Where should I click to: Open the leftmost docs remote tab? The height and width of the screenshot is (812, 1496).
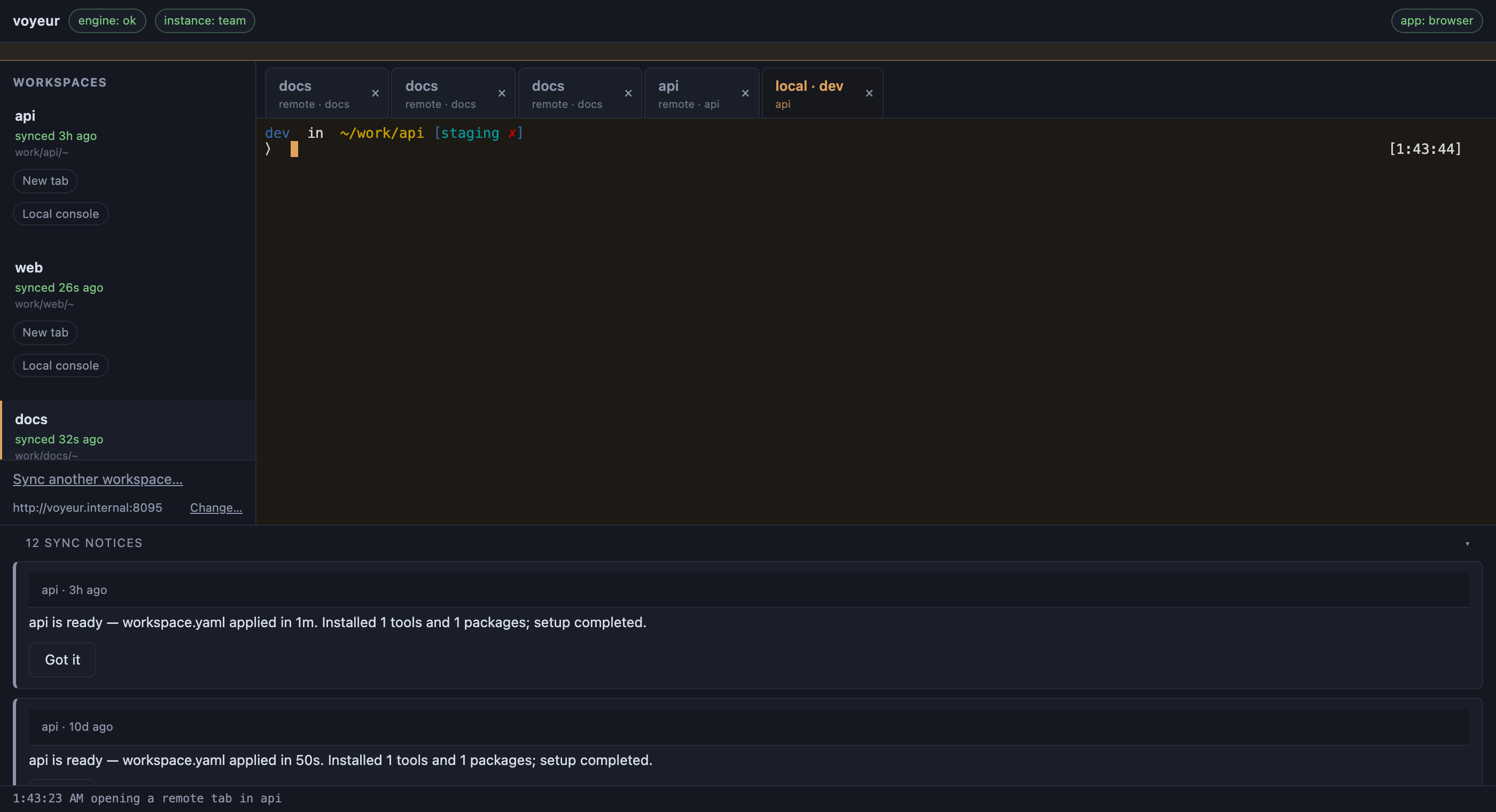[326, 93]
